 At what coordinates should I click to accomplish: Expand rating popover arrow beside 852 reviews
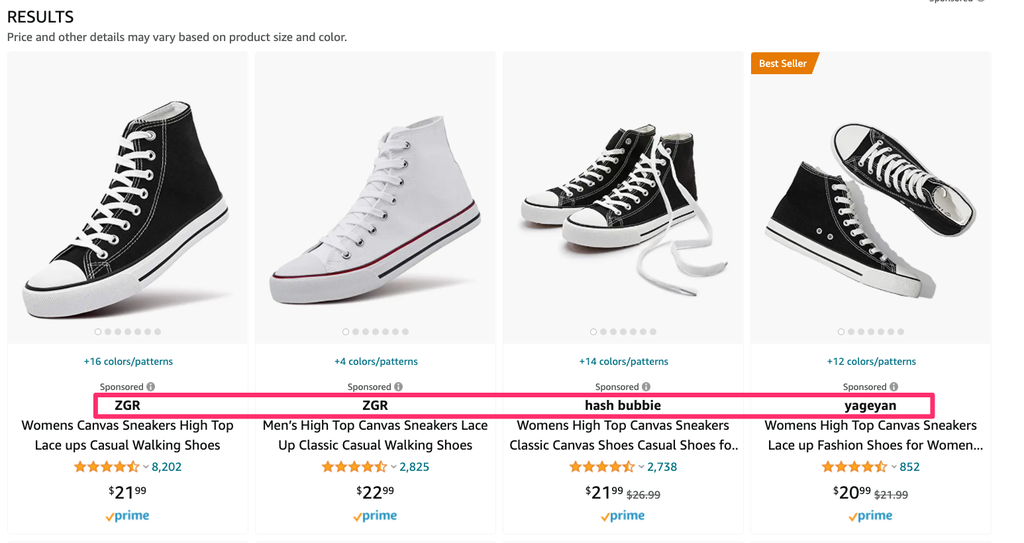[x=894, y=467]
